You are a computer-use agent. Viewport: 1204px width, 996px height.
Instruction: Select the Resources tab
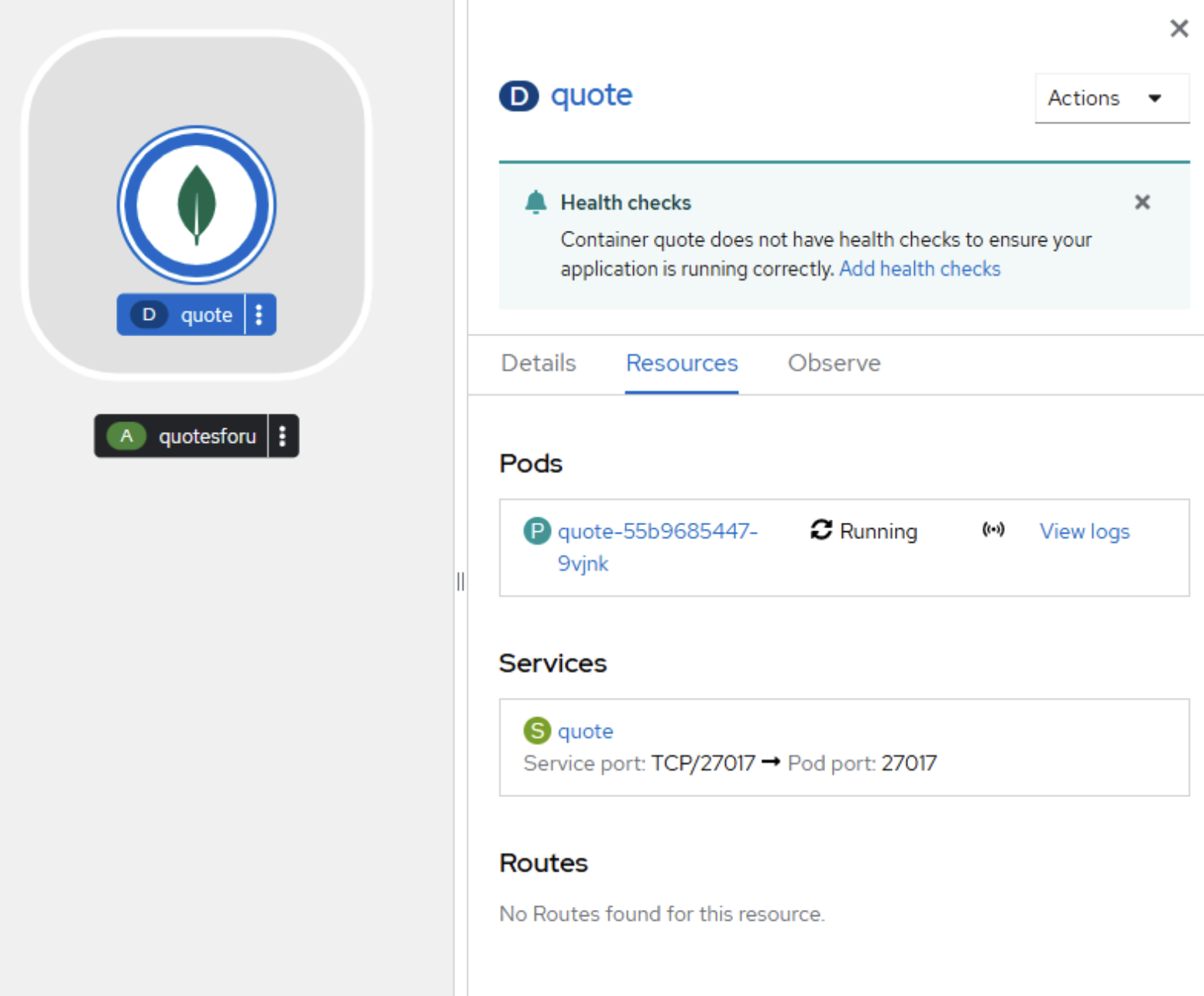click(x=681, y=363)
